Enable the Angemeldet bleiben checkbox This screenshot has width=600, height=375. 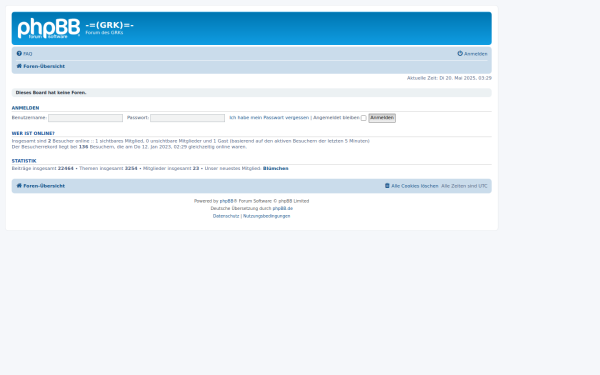click(364, 118)
